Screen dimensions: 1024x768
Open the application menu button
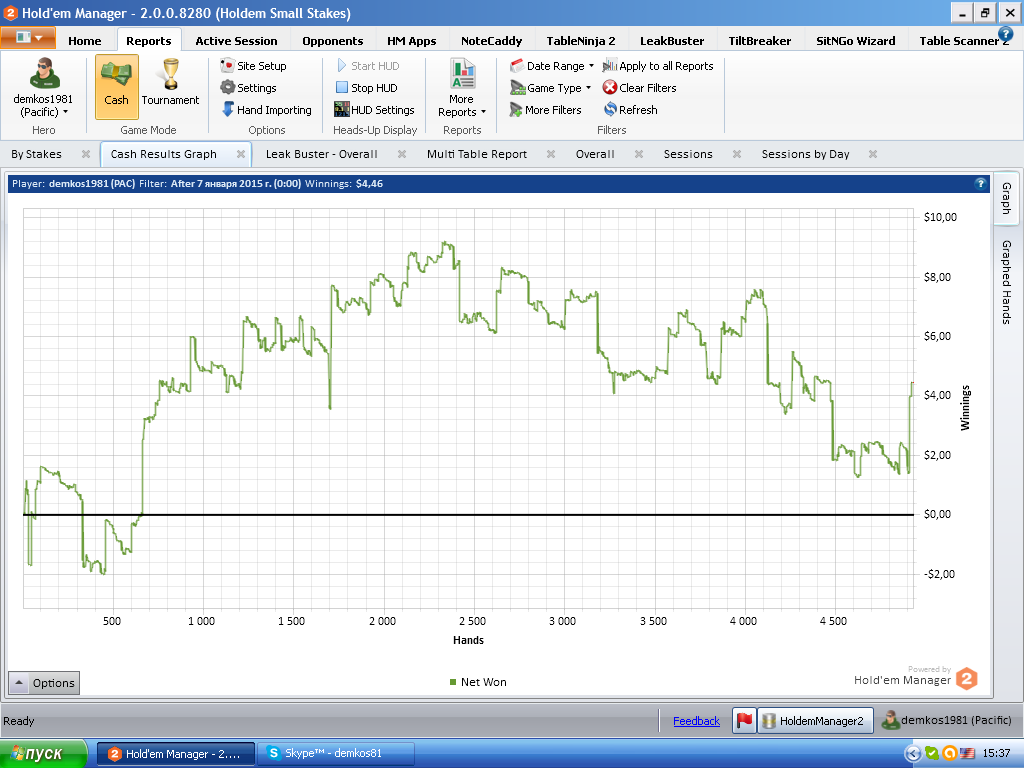(27, 38)
